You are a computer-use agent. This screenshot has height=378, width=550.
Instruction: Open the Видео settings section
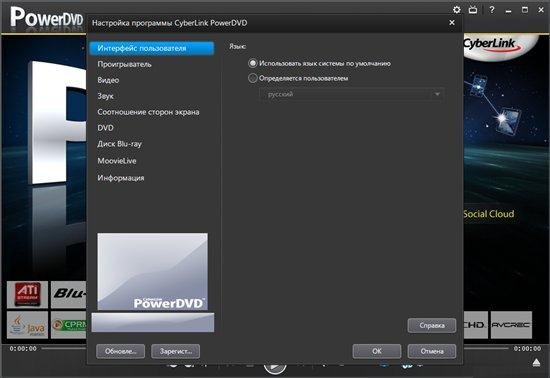pos(108,80)
